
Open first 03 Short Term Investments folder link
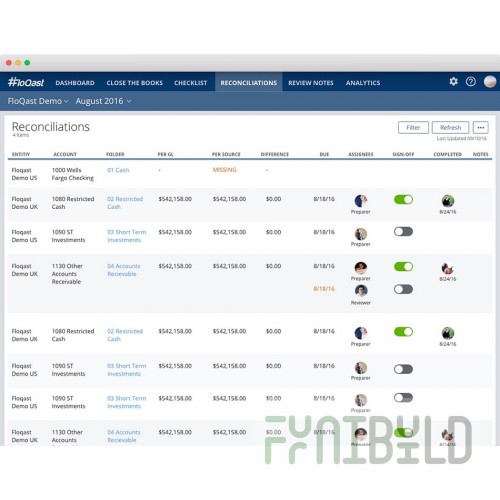pyautogui.click(x=127, y=236)
